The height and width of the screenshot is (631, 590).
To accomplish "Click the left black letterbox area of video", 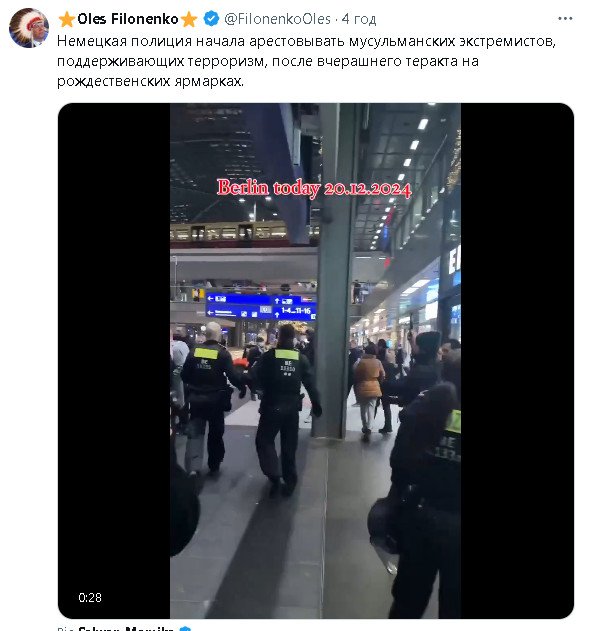I will [114, 361].
